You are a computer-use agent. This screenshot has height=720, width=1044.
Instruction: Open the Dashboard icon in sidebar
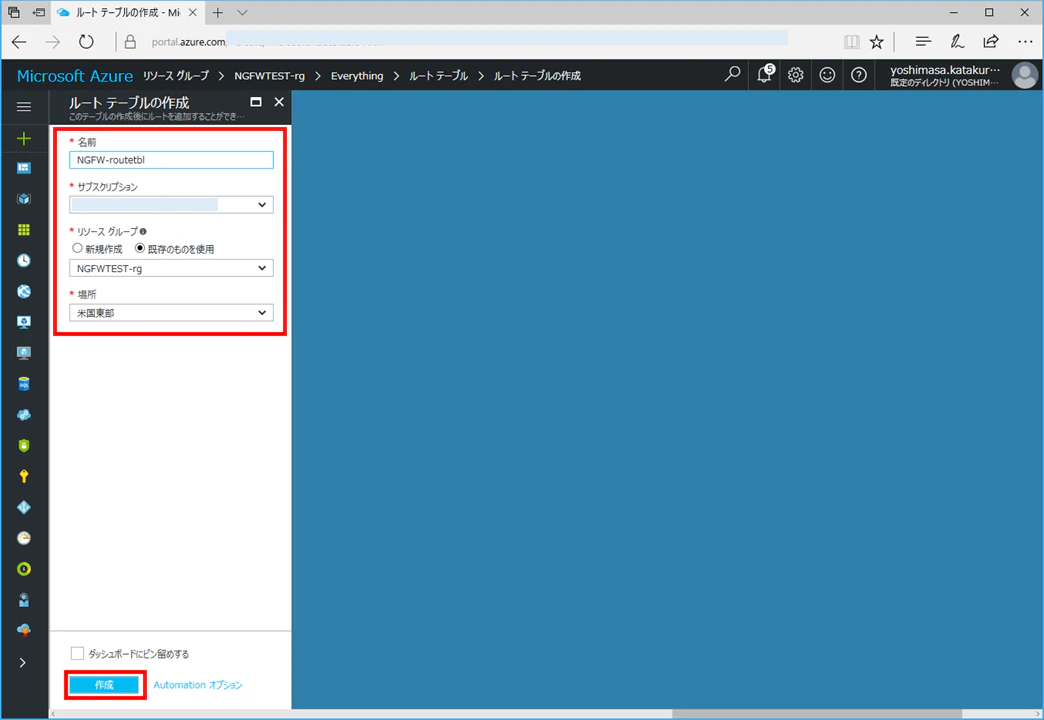coord(24,168)
